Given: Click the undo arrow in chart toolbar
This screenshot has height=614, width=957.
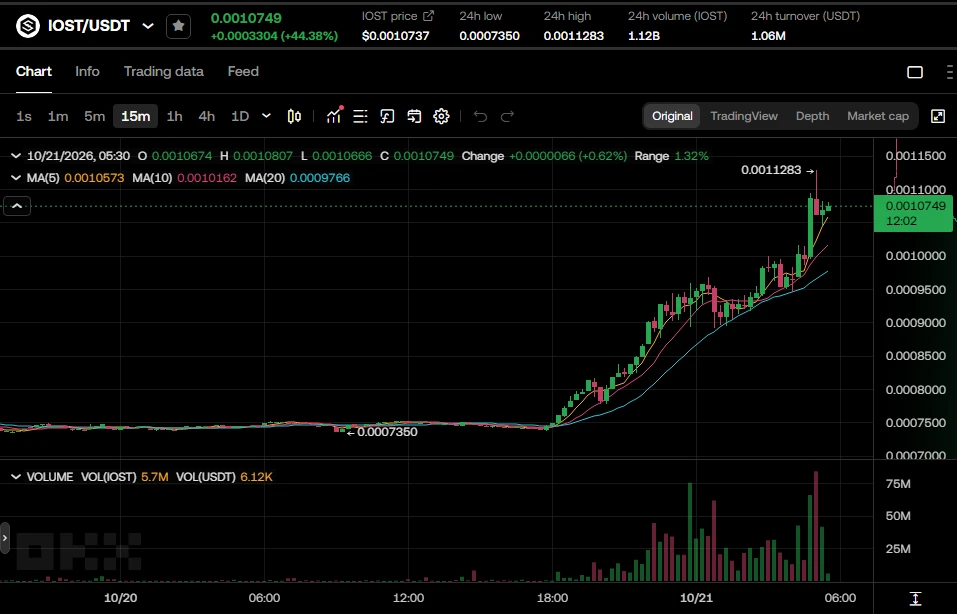Looking at the screenshot, I should [480, 116].
